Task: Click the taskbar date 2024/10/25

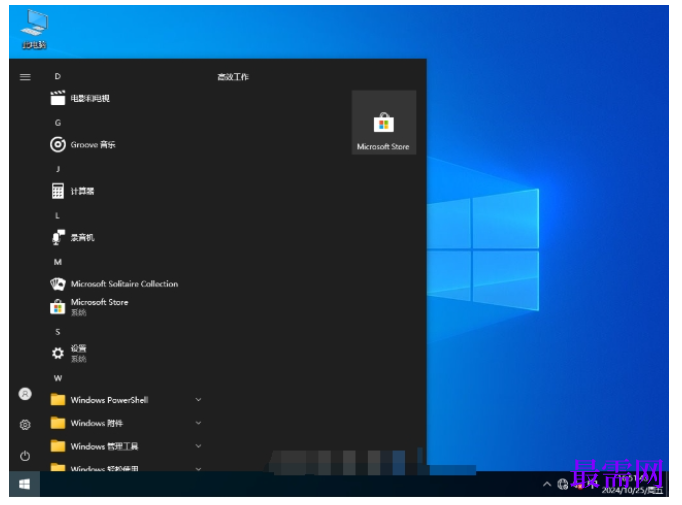Action: [x=632, y=490]
